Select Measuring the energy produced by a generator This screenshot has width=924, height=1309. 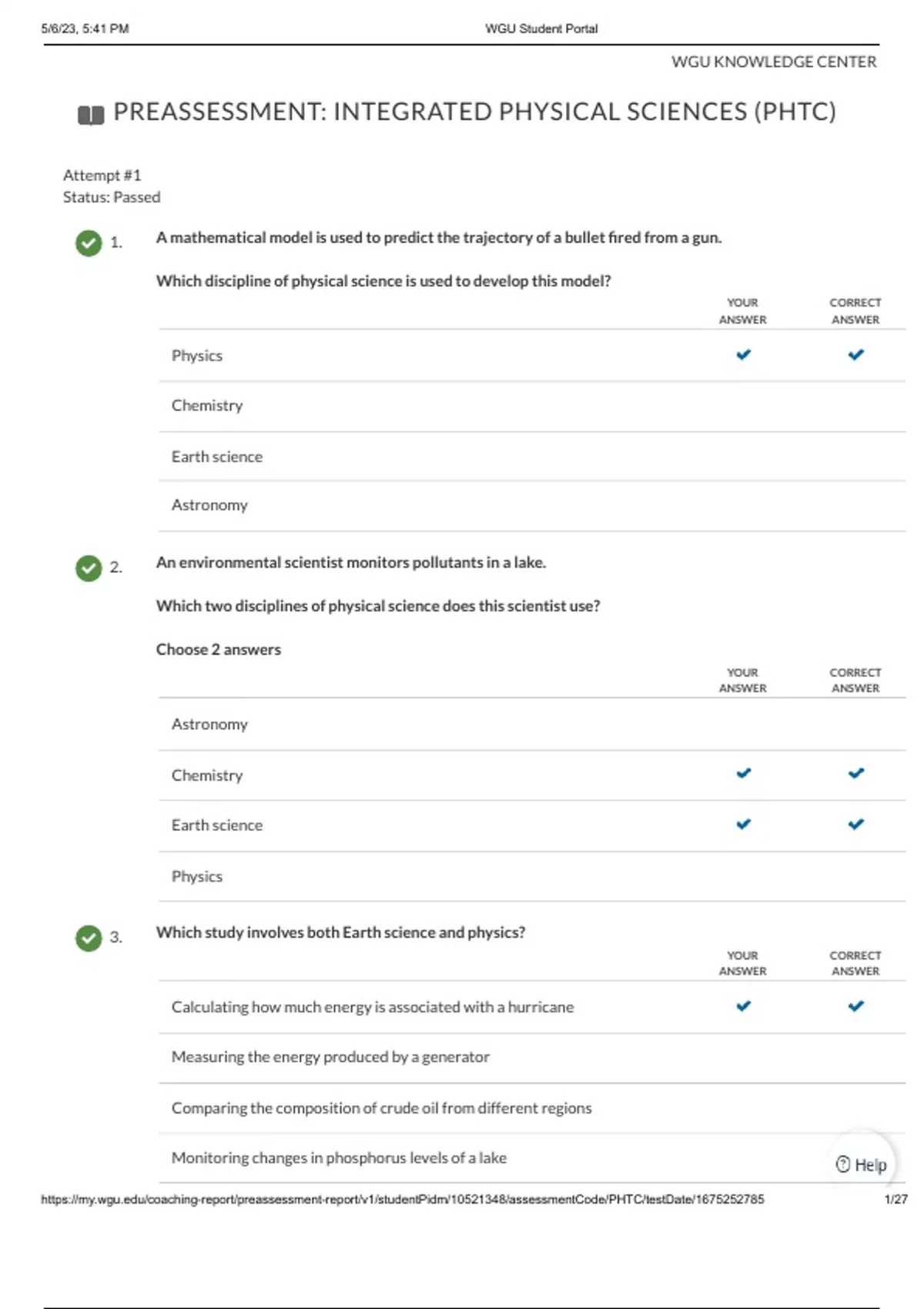pos(531,1057)
